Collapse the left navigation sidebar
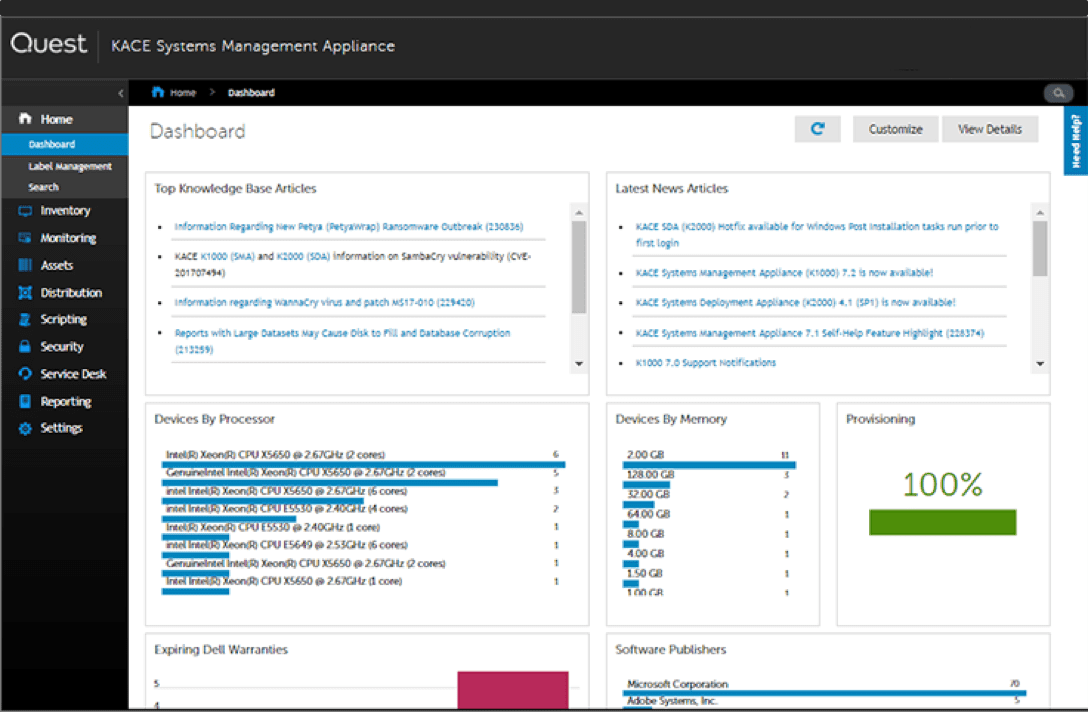The image size is (1088, 725). pos(121,93)
